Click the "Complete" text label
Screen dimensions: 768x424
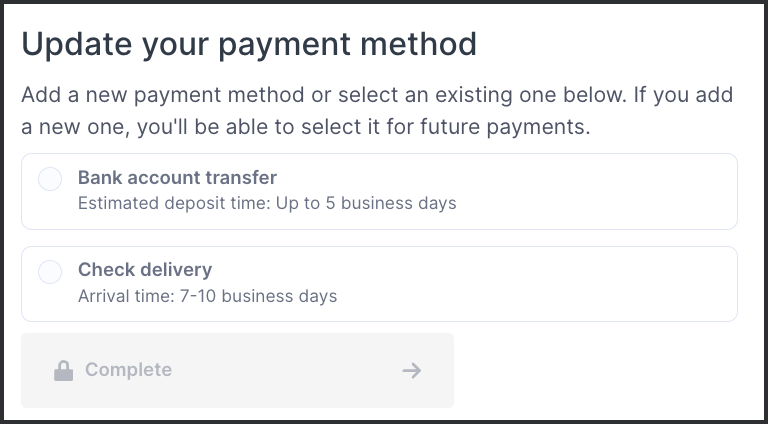click(x=128, y=370)
